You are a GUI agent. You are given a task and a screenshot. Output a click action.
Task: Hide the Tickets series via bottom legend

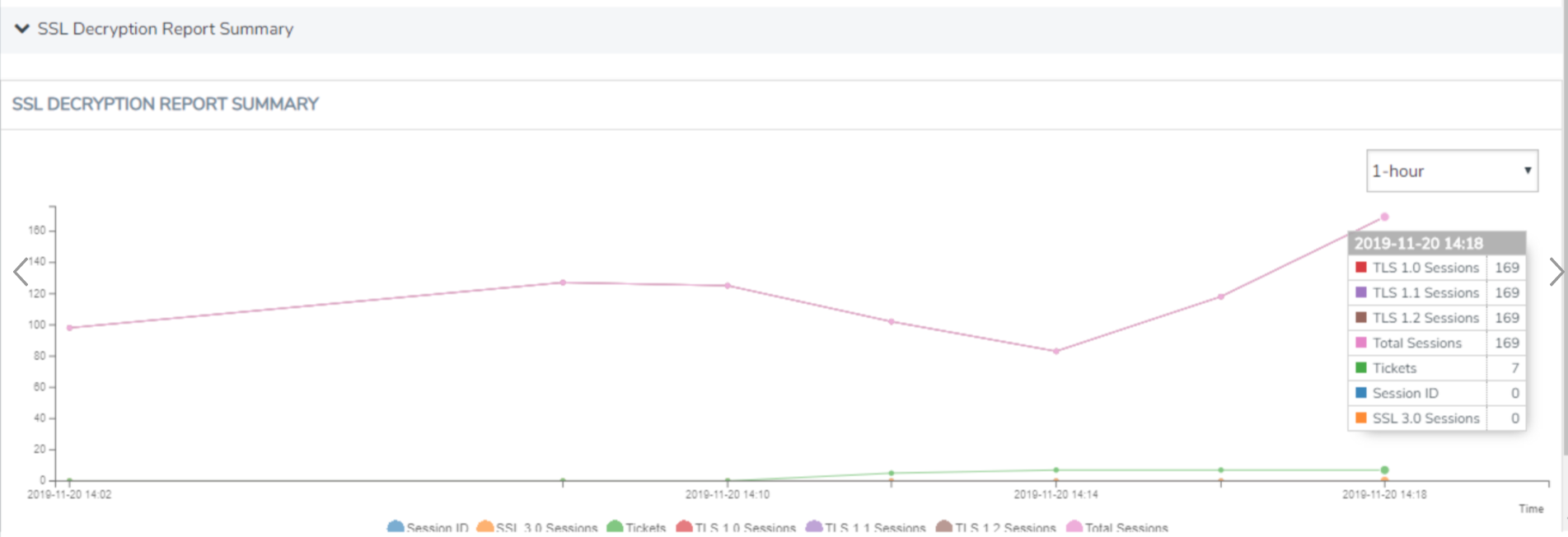615,527
